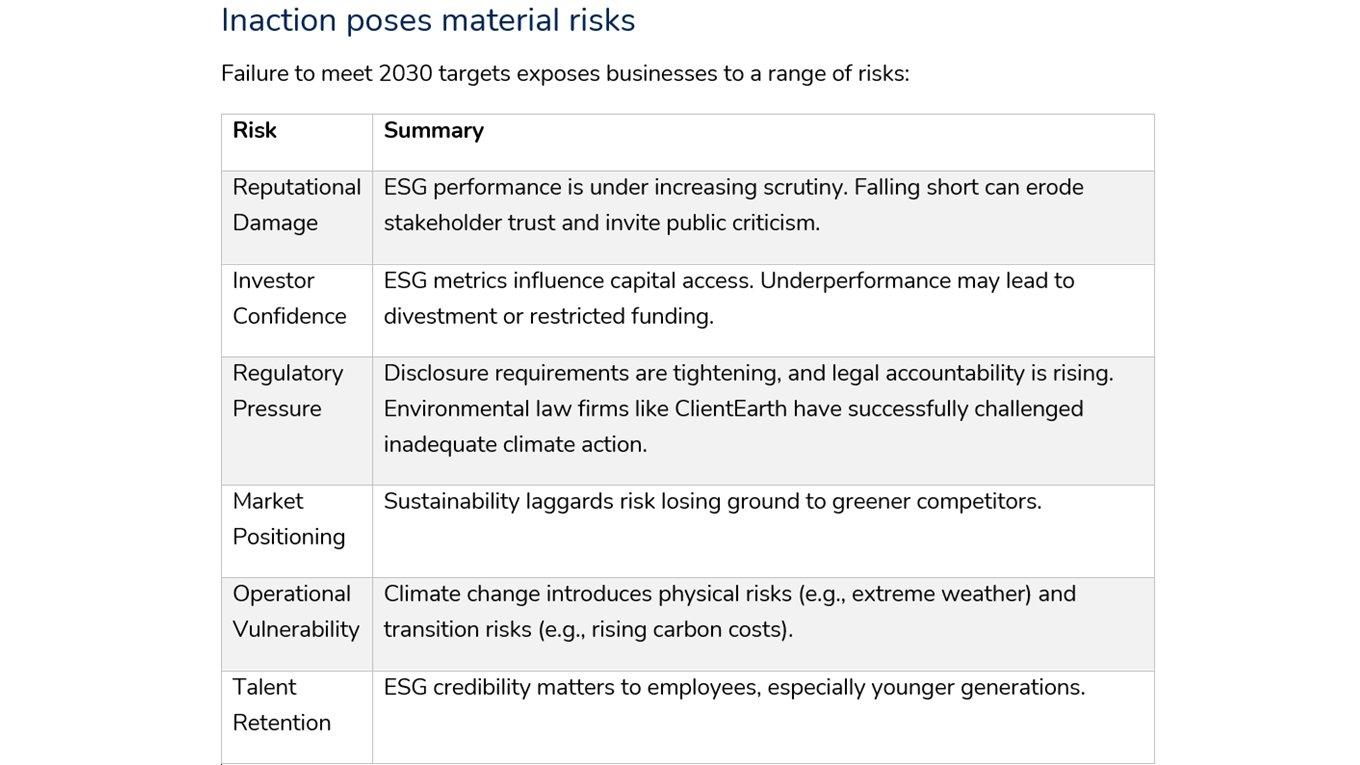Click the 'Market Positioning' table cell

pyautogui.click(x=289, y=519)
